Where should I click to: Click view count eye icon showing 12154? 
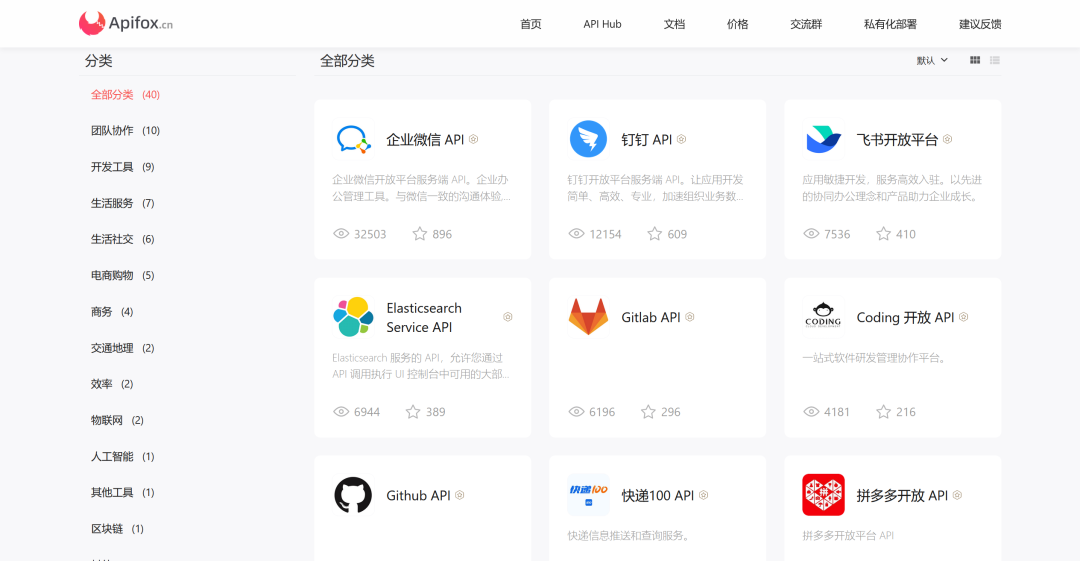tap(577, 234)
